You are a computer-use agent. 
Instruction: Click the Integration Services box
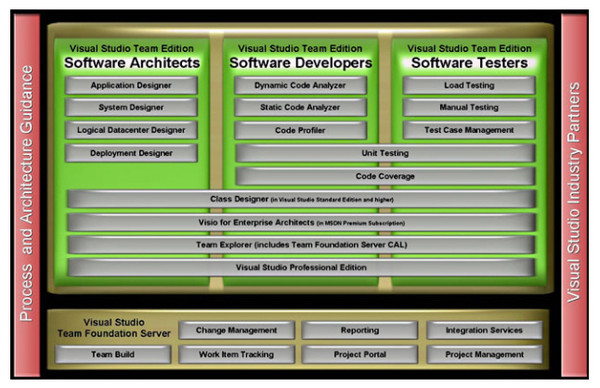484,330
